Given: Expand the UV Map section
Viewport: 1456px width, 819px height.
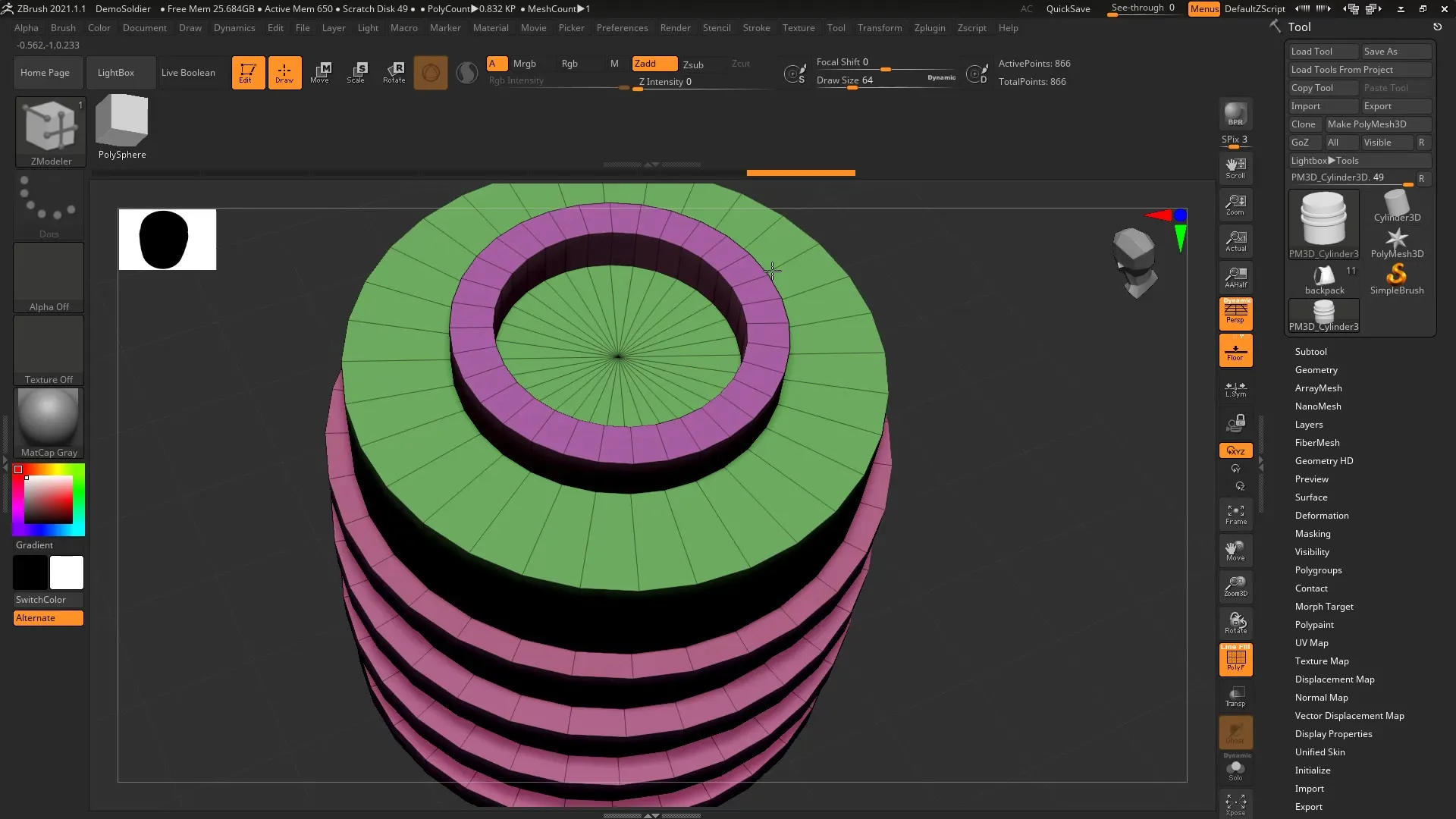Looking at the screenshot, I should coord(1311,643).
